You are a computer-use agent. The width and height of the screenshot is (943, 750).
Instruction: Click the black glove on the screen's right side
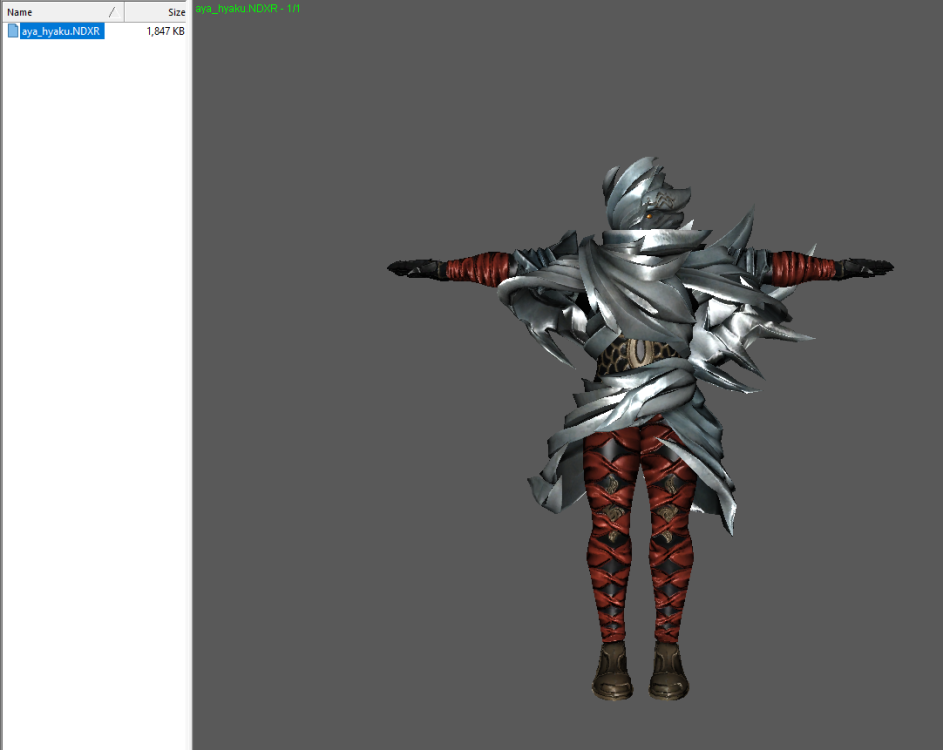pos(866,267)
